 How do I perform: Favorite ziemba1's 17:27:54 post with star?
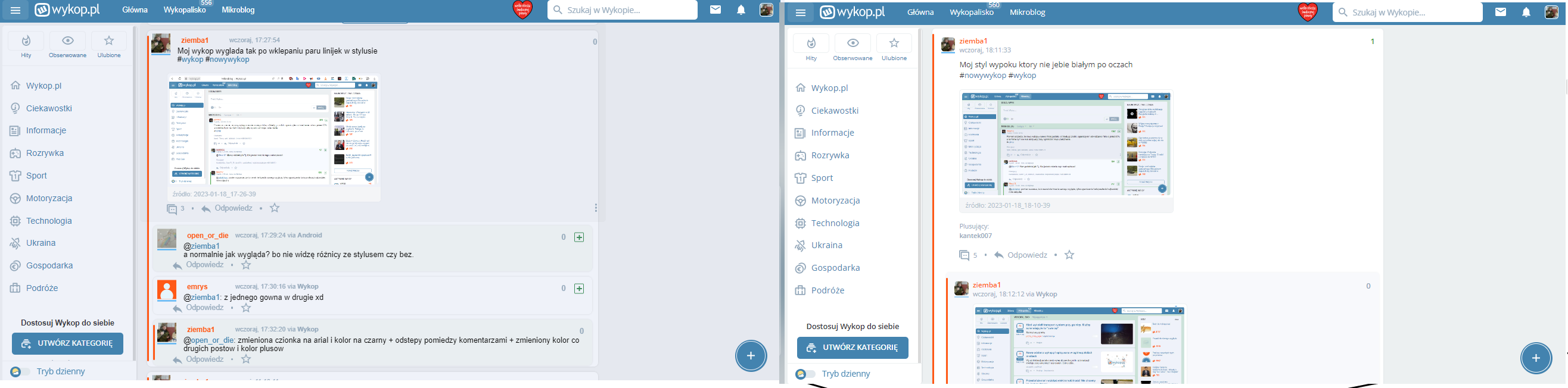[x=275, y=208]
